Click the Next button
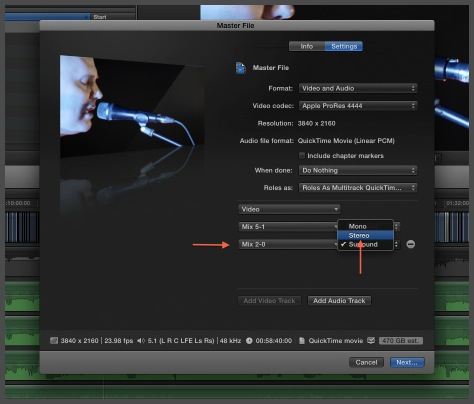474x404 pixels. coord(407,362)
